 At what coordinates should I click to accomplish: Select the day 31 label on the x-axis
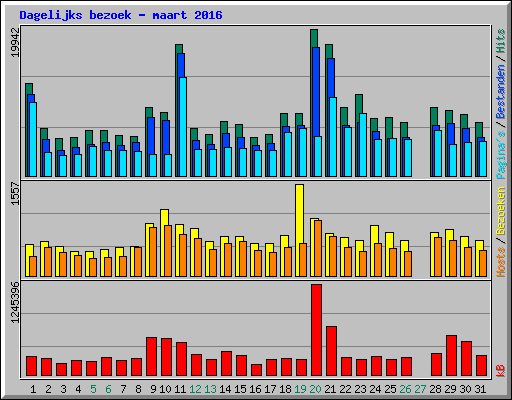(480, 389)
